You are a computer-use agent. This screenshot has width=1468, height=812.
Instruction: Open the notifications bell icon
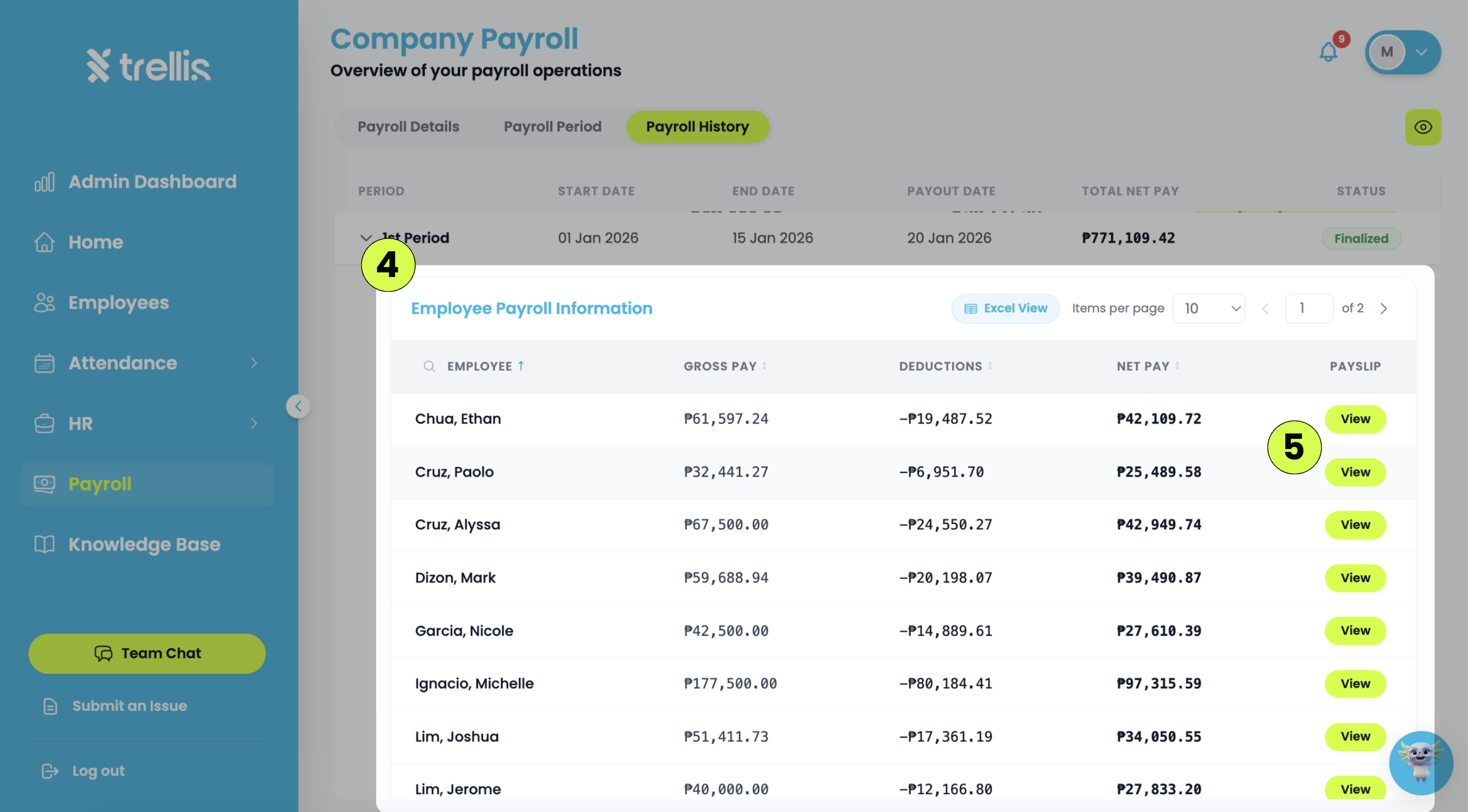tap(1328, 52)
